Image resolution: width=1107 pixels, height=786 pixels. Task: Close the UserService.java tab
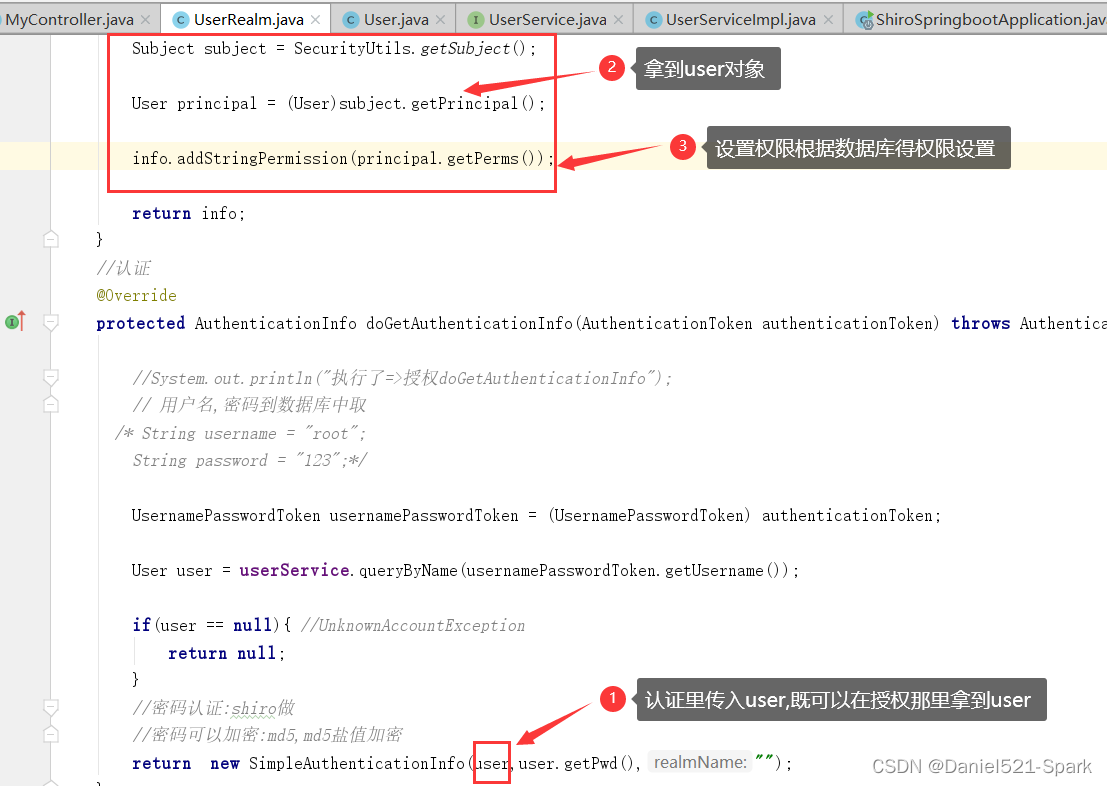tap(618, 20)
